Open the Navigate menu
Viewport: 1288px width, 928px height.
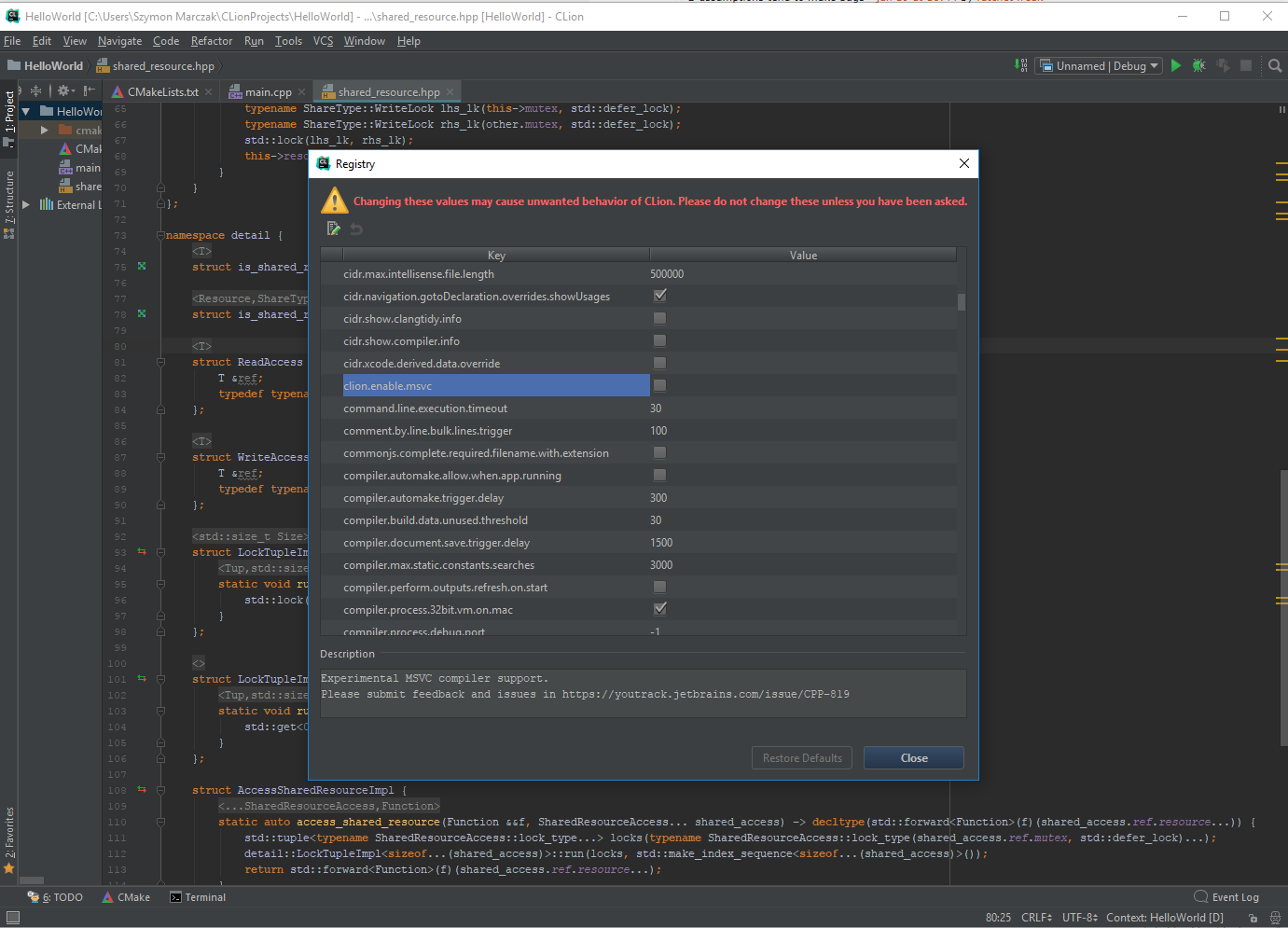coord(119,41)
